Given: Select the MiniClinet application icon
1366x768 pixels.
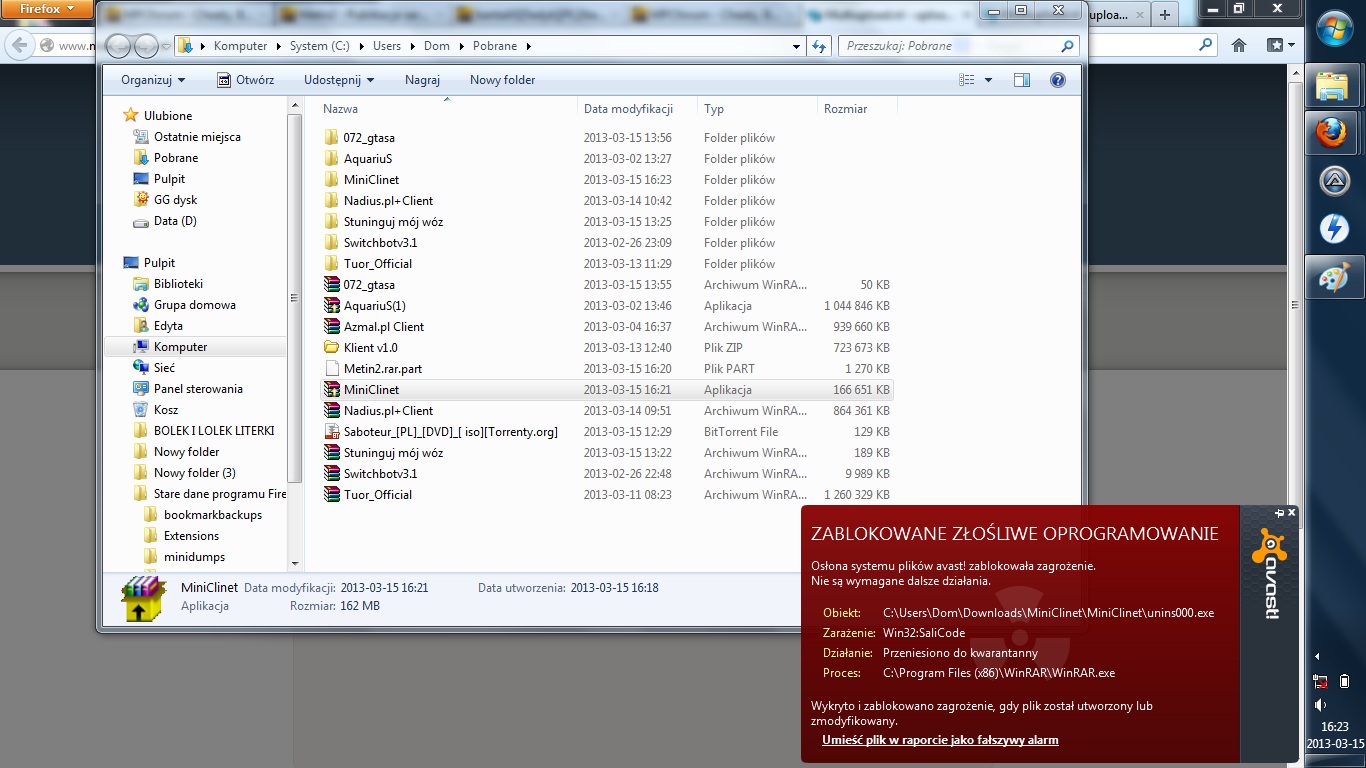Looking at the screenshot, I should tap(332, 390).
